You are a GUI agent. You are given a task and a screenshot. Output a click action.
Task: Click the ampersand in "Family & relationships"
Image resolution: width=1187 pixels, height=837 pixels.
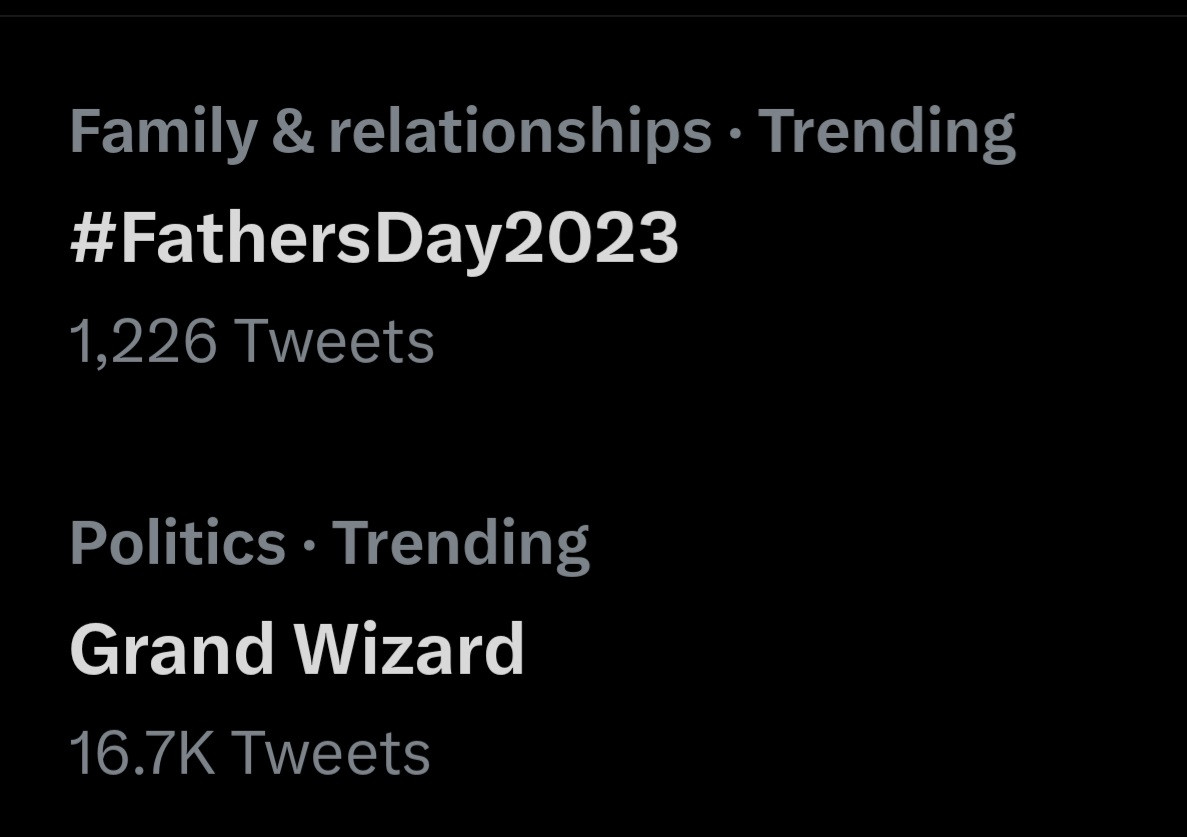click(292, 133)
